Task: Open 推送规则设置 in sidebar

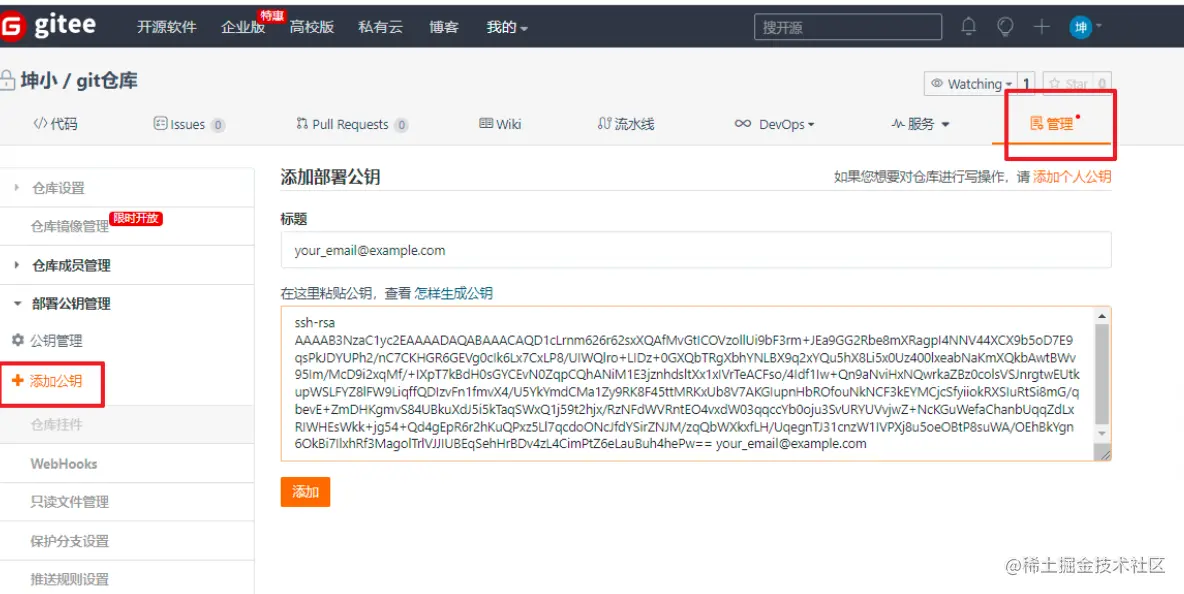Action: (x=69, y=580)
